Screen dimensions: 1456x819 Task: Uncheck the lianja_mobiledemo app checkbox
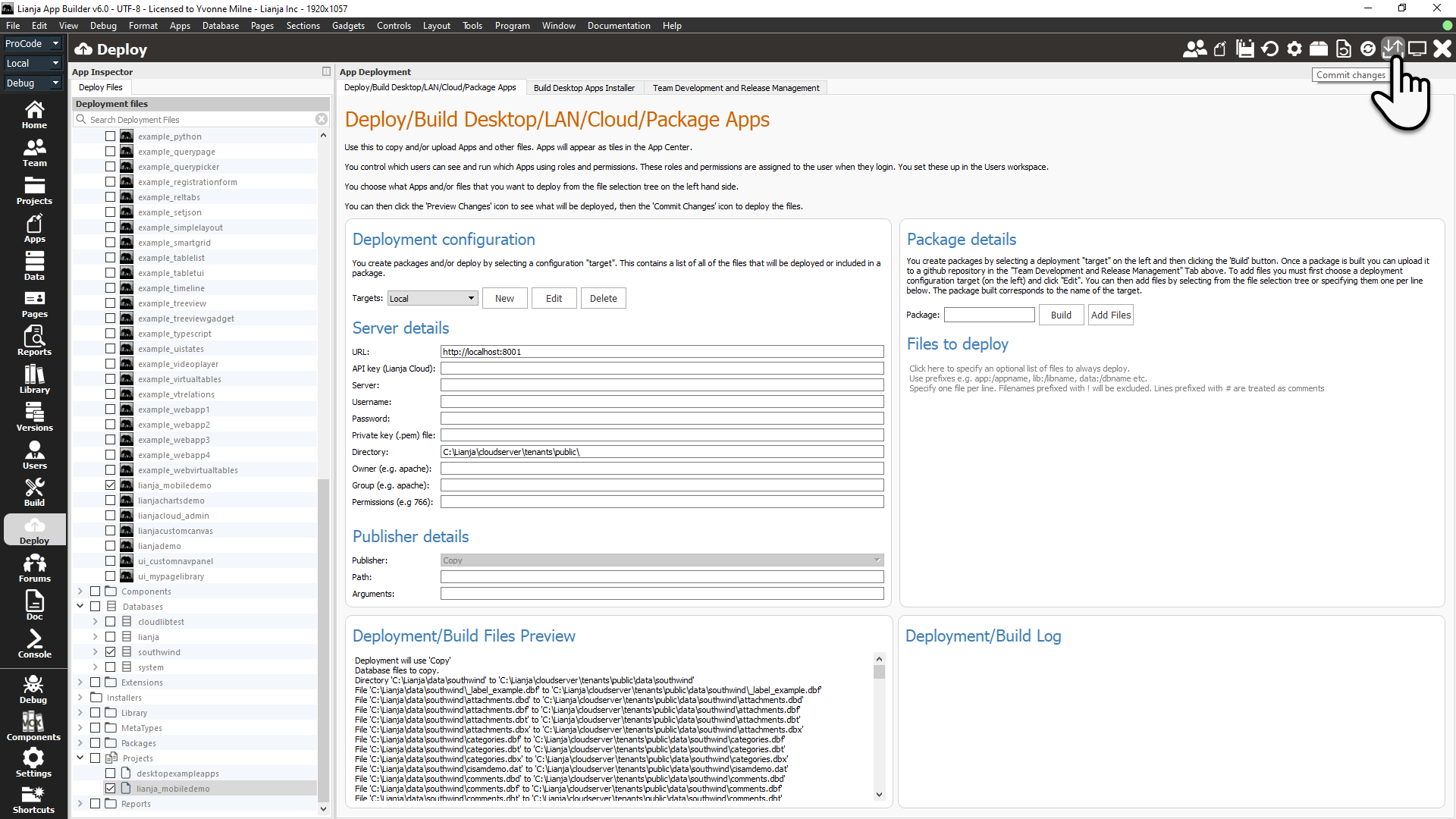tap(111, 485)
